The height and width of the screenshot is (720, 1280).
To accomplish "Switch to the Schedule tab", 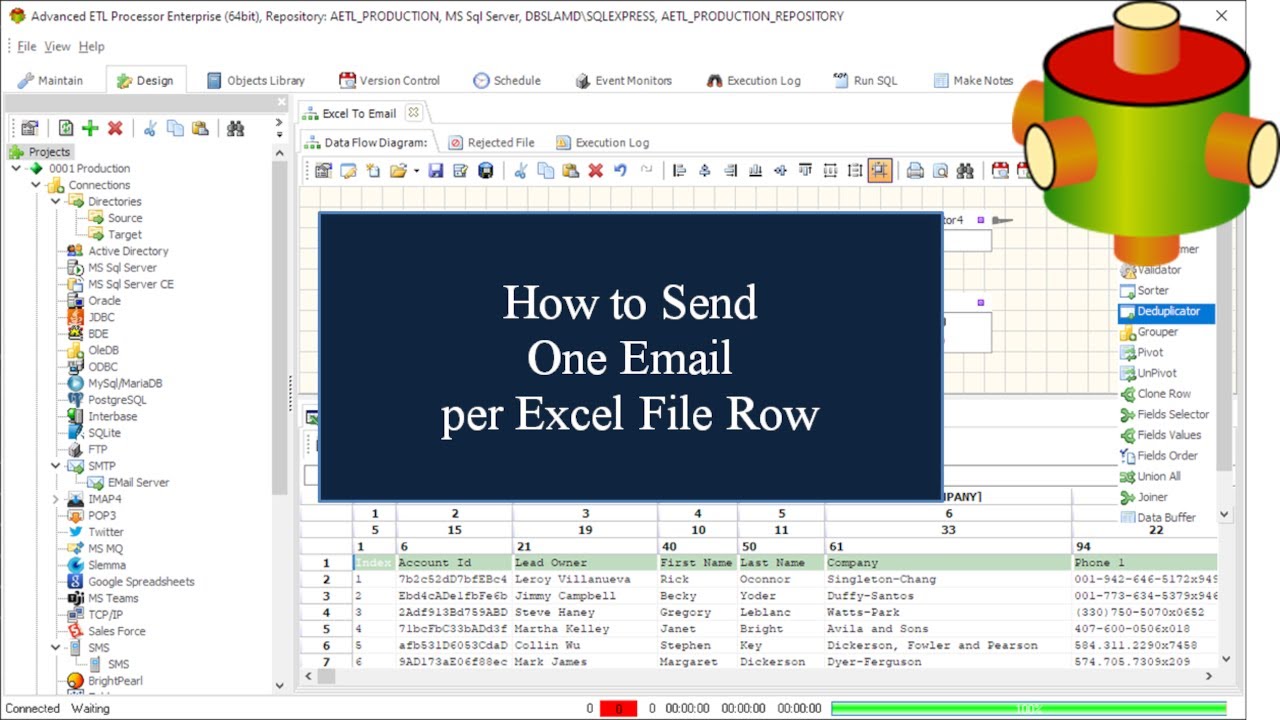I will 507,81.
